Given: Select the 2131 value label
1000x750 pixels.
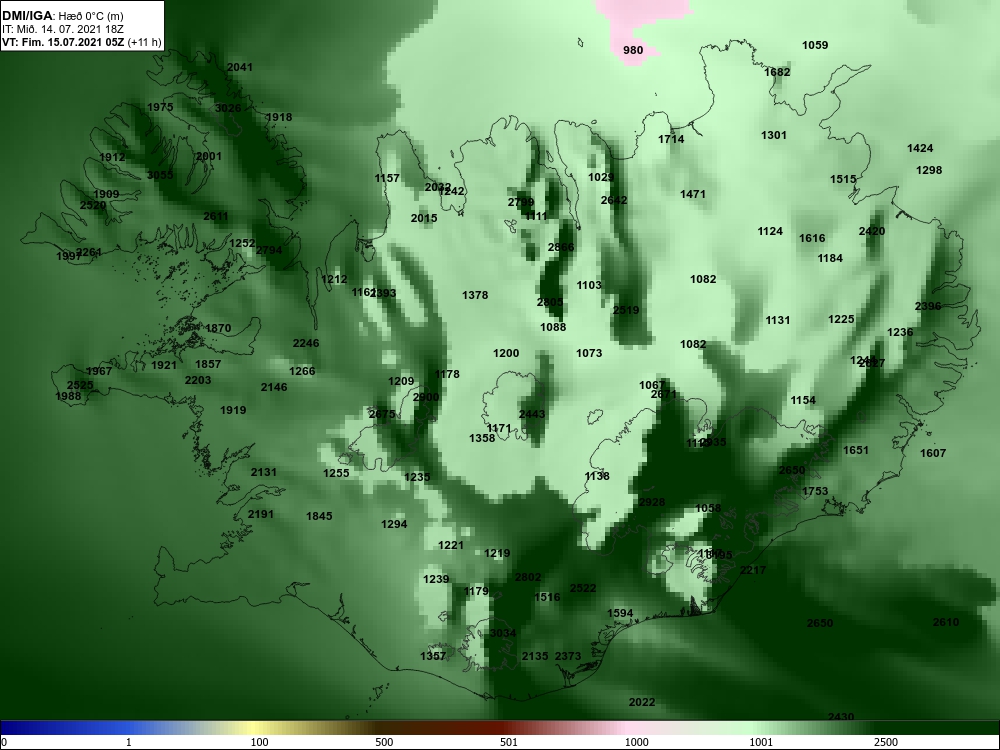Looking at the screenshot, I should [263, 473].
